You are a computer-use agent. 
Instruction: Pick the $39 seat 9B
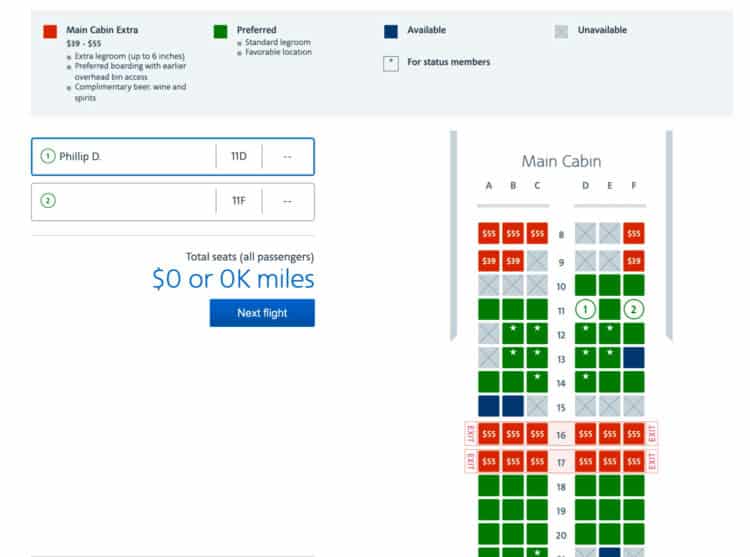pyautogui.click(x=513, y=259)
